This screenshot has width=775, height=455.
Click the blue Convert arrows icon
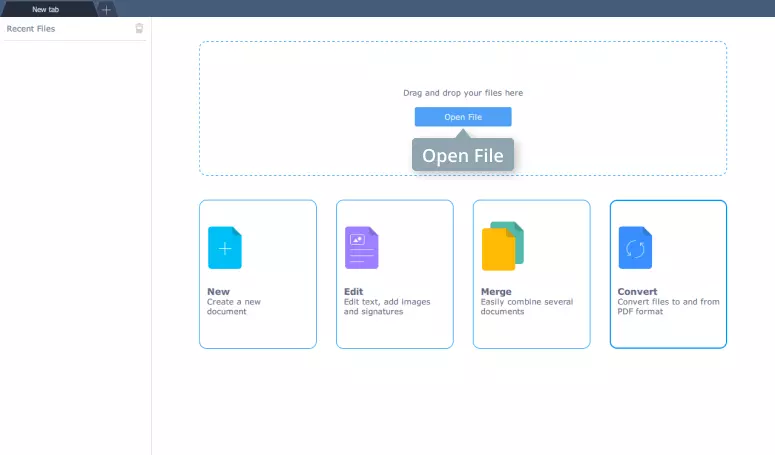pyautogui.click(x=635, y=247)
